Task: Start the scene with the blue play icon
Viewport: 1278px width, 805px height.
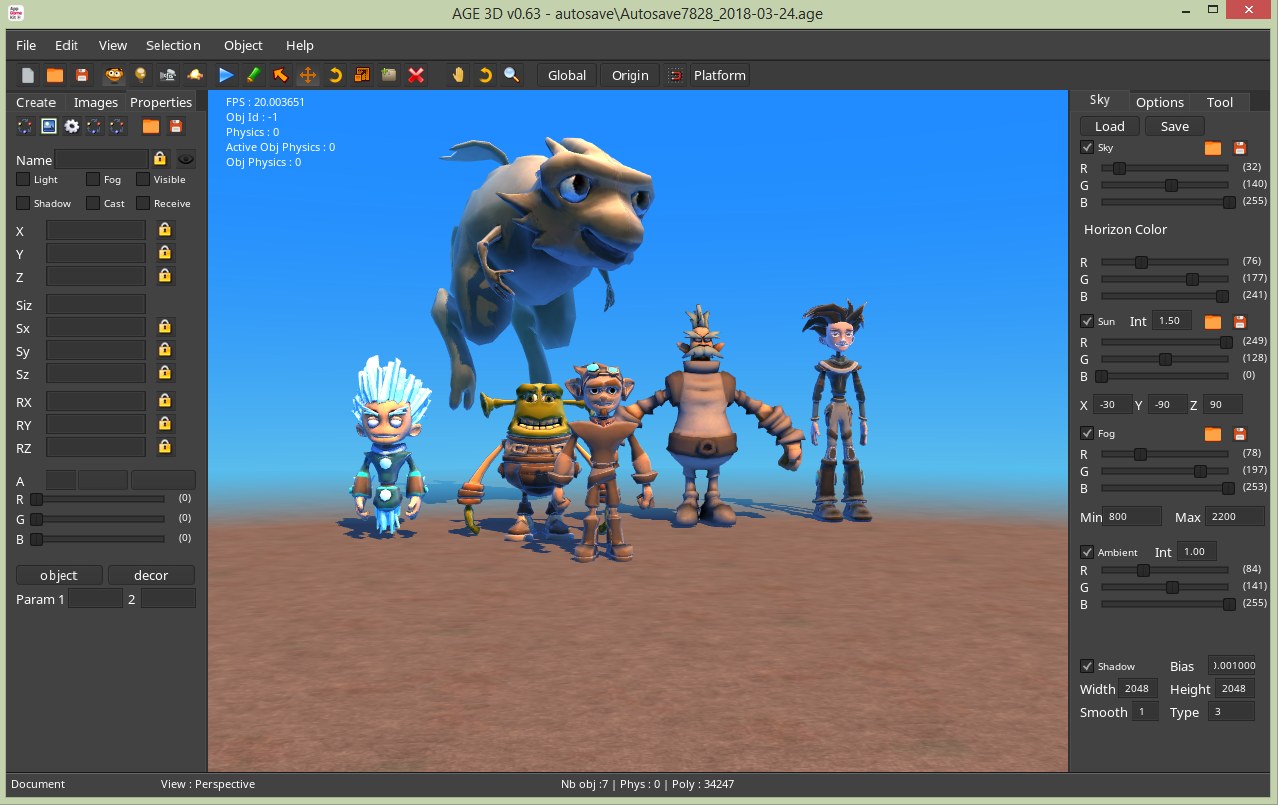Action: [x=226, y=75]
